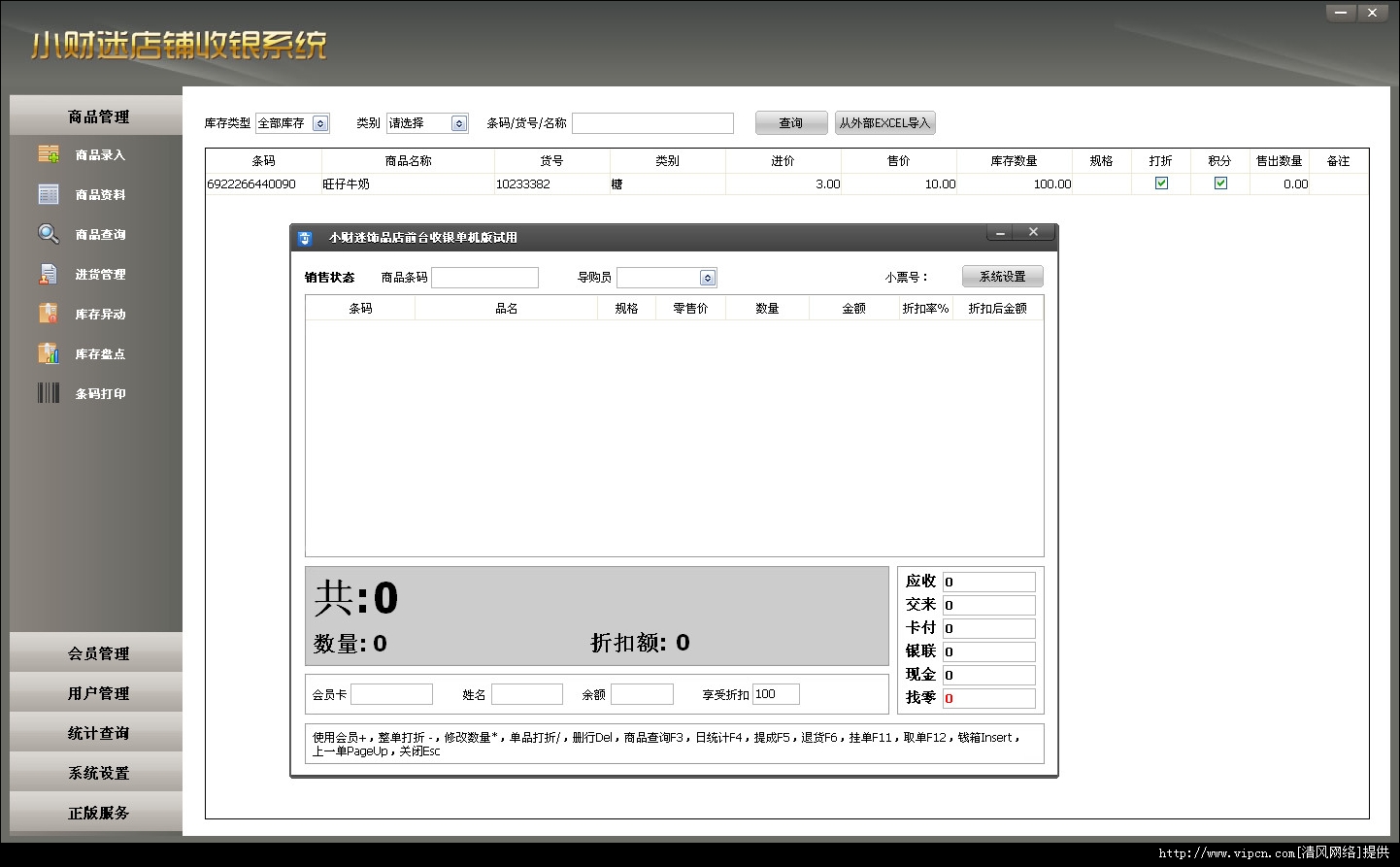Click the 库存异动 sidebar icon

tap(48, 314)
